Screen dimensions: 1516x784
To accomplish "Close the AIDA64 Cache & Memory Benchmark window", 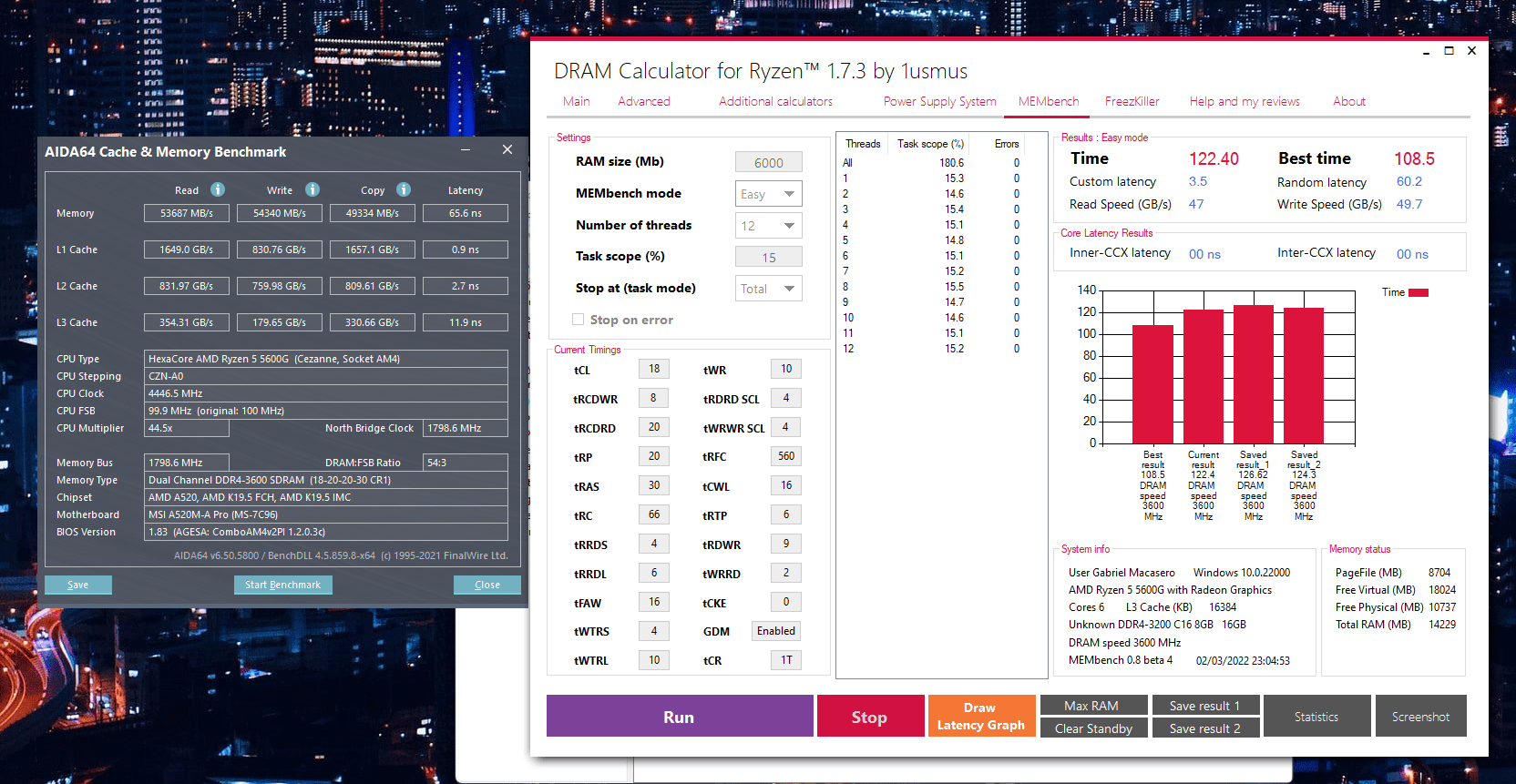I will pyautogui.click(x=507, y=149).
